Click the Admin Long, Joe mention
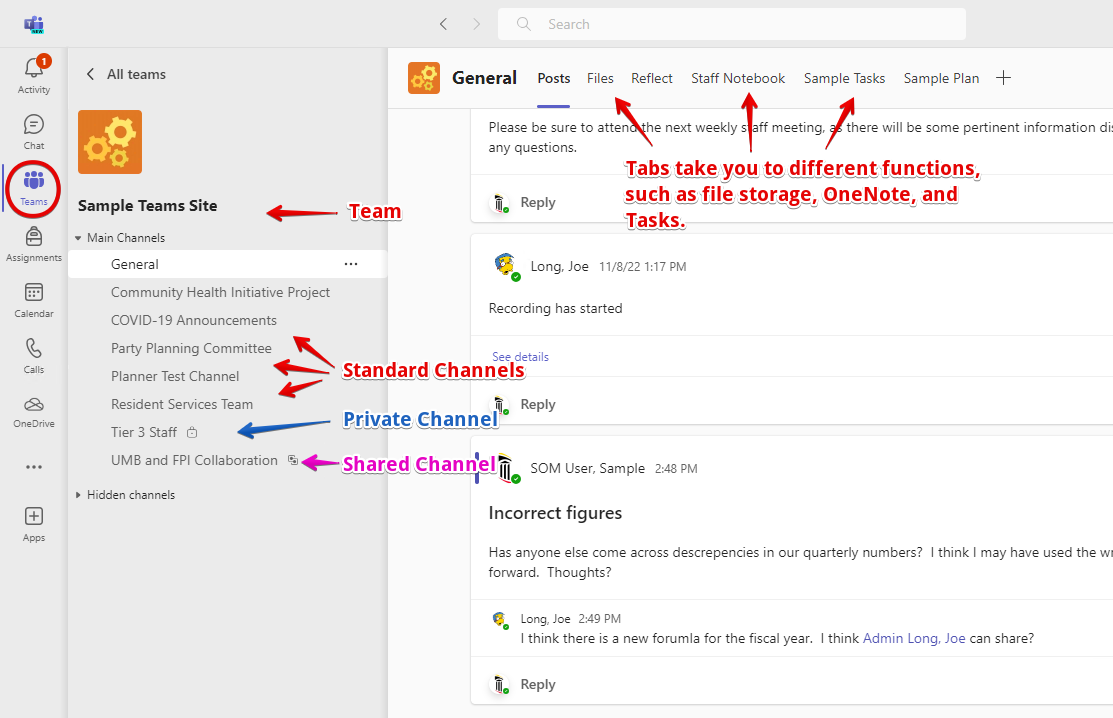 (914, 638)
